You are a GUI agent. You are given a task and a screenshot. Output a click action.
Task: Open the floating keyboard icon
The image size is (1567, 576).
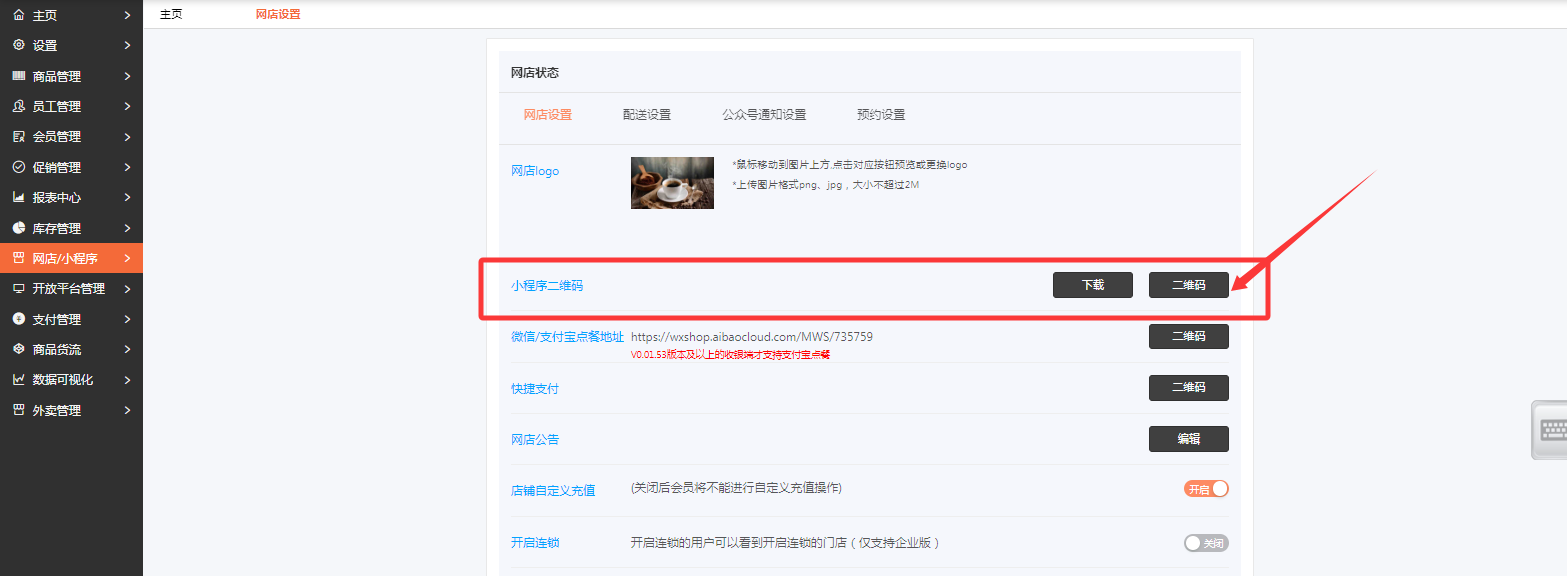(1552, 430)
